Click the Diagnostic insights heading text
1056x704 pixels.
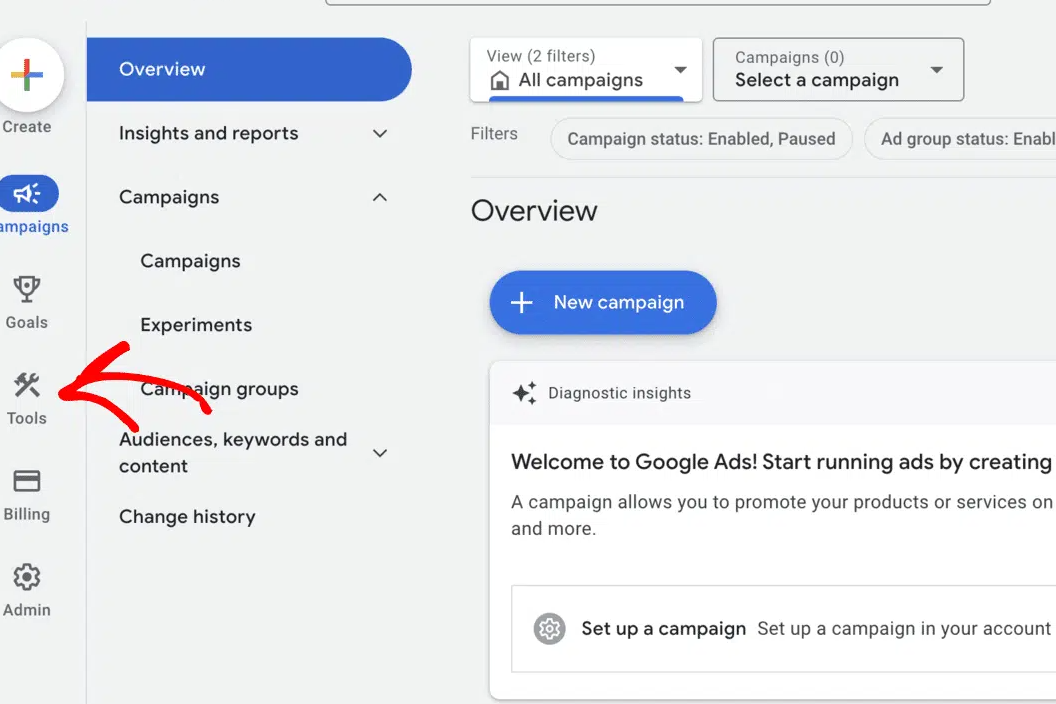[x=620, y=393]
